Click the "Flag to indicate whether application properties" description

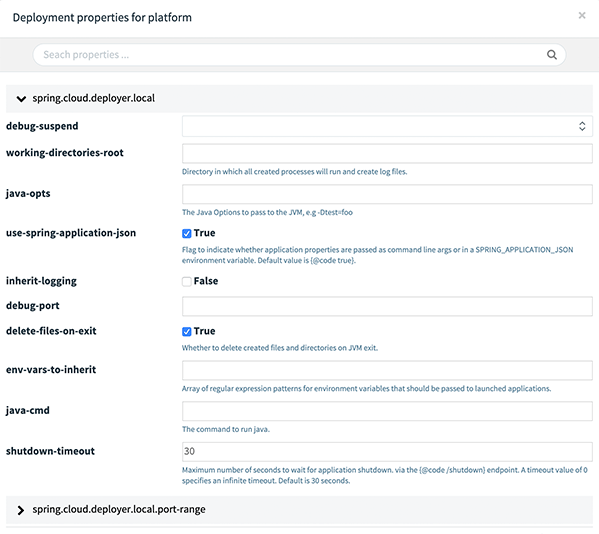point(377,255)
